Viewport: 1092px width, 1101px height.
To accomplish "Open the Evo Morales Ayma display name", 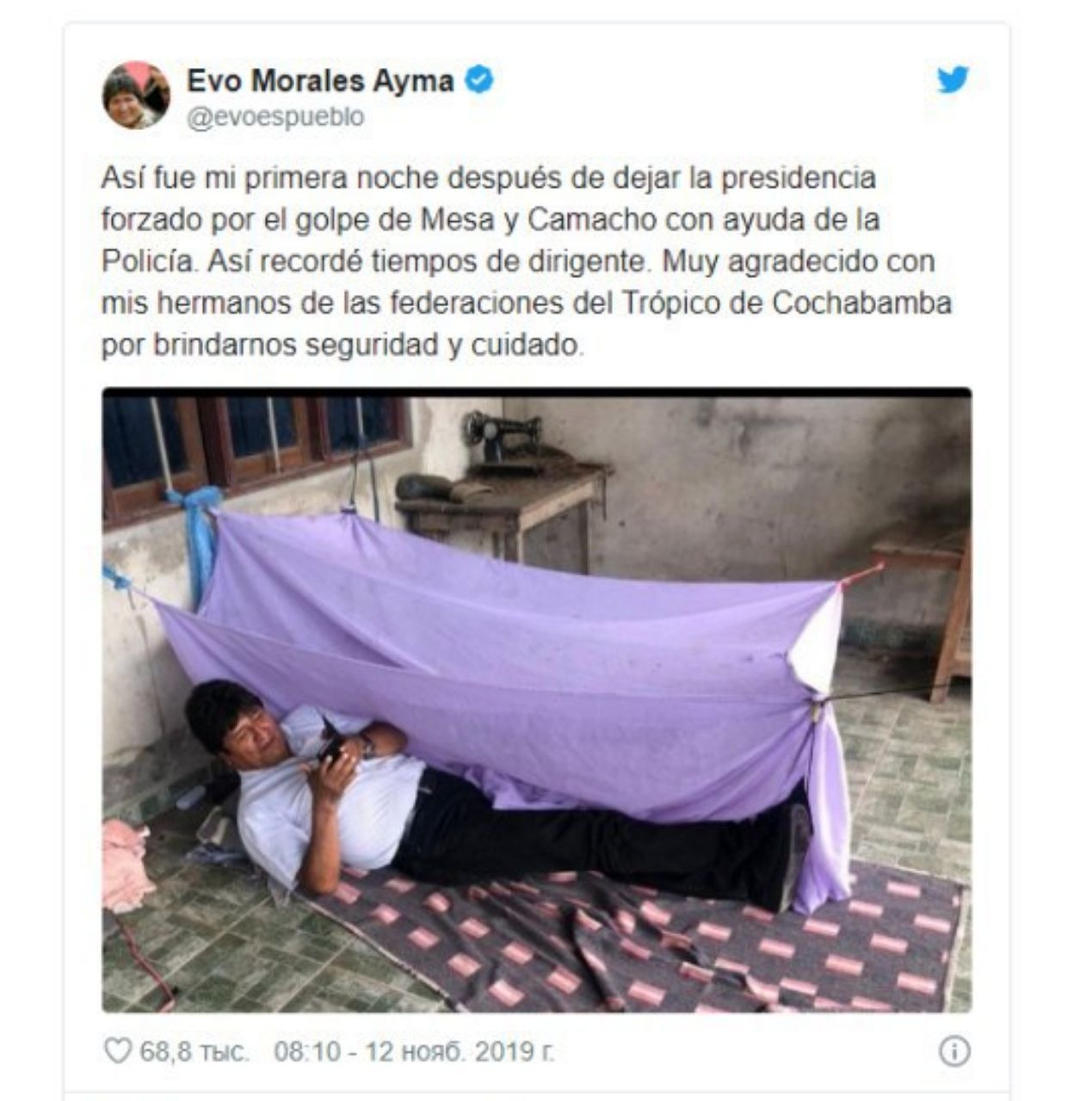I will pos(320,81).
